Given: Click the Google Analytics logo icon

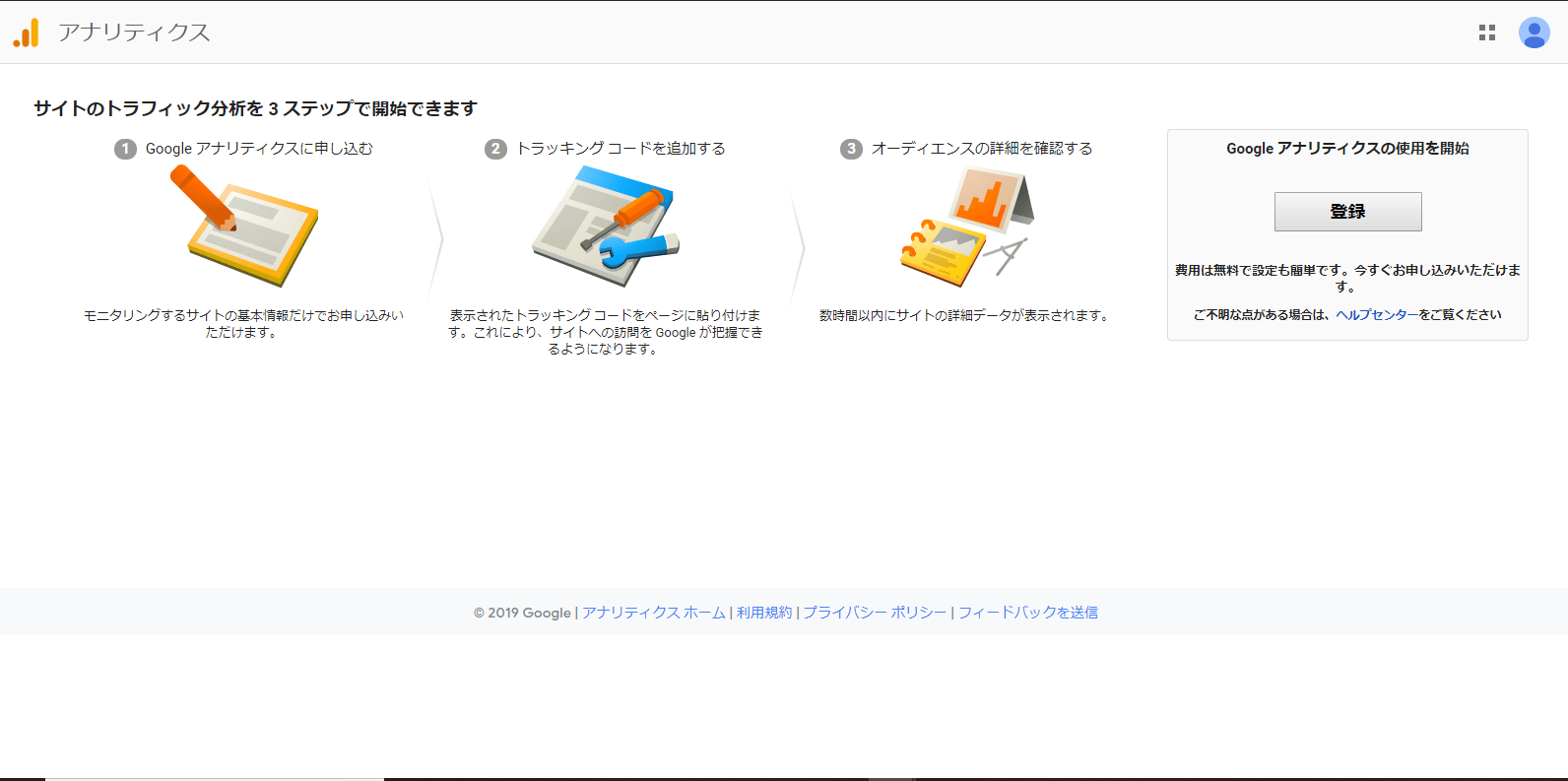Looking at the screenshot, I should (27, 33).
